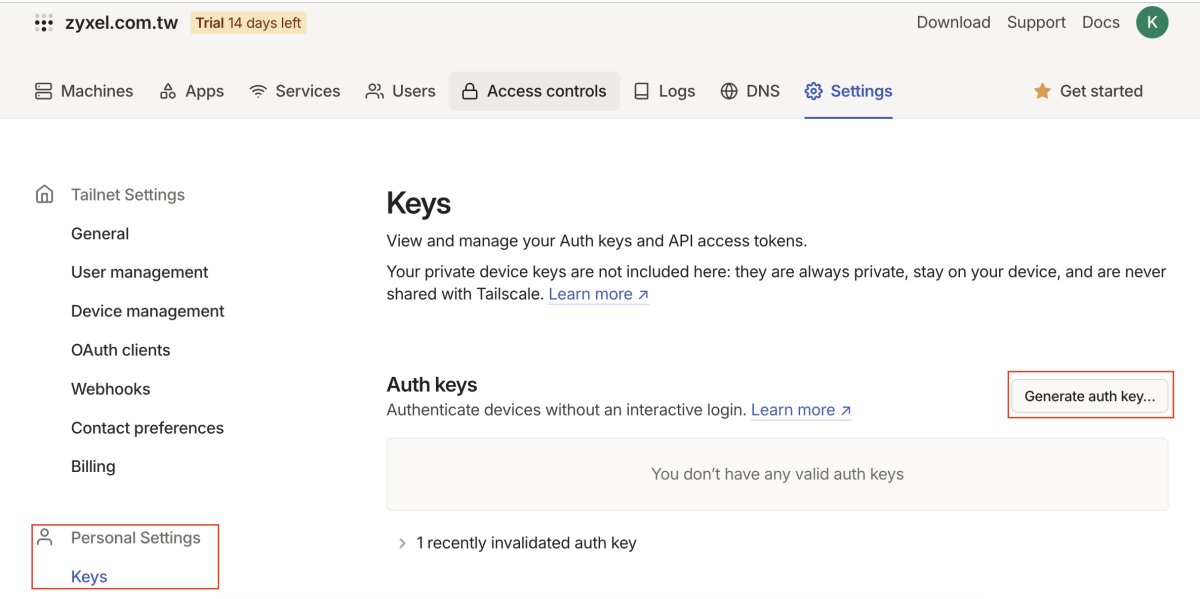The image size is (1200, 599).
Task: Switch to the Users tab
Action: 400,91
